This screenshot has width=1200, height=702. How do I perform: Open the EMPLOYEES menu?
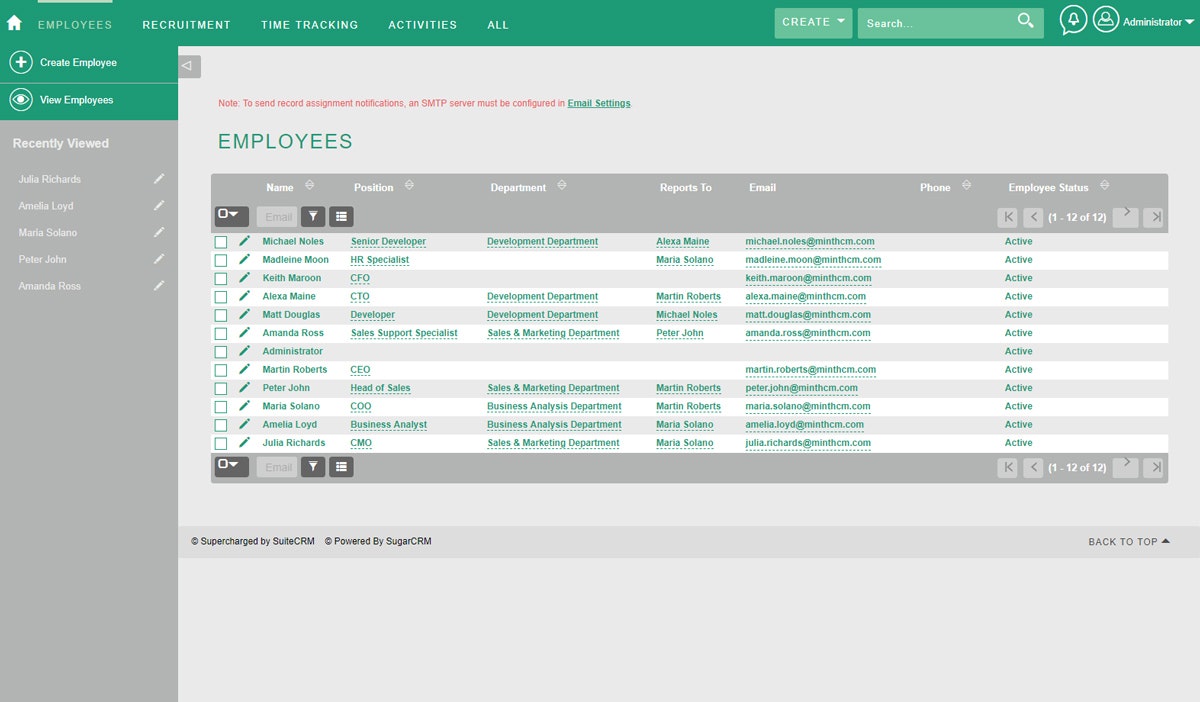point(75,25)
